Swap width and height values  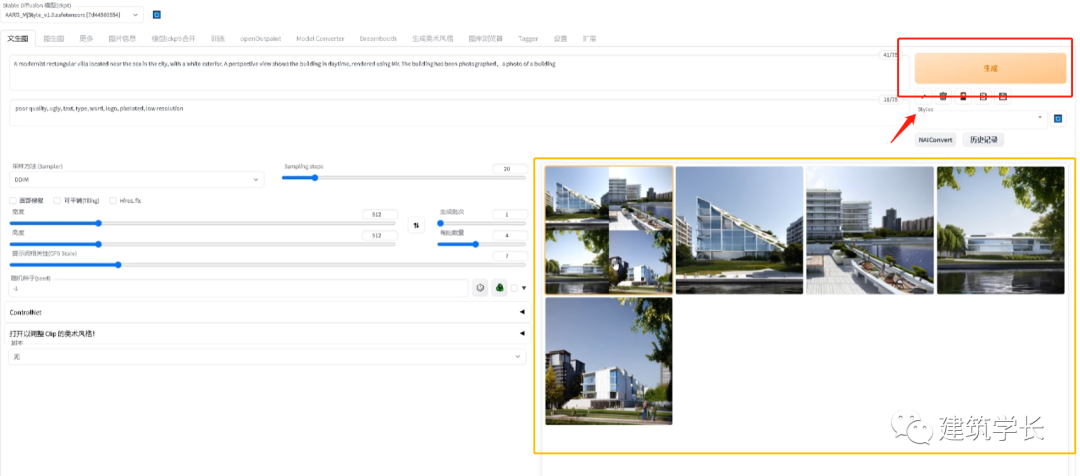coord(417,225)
